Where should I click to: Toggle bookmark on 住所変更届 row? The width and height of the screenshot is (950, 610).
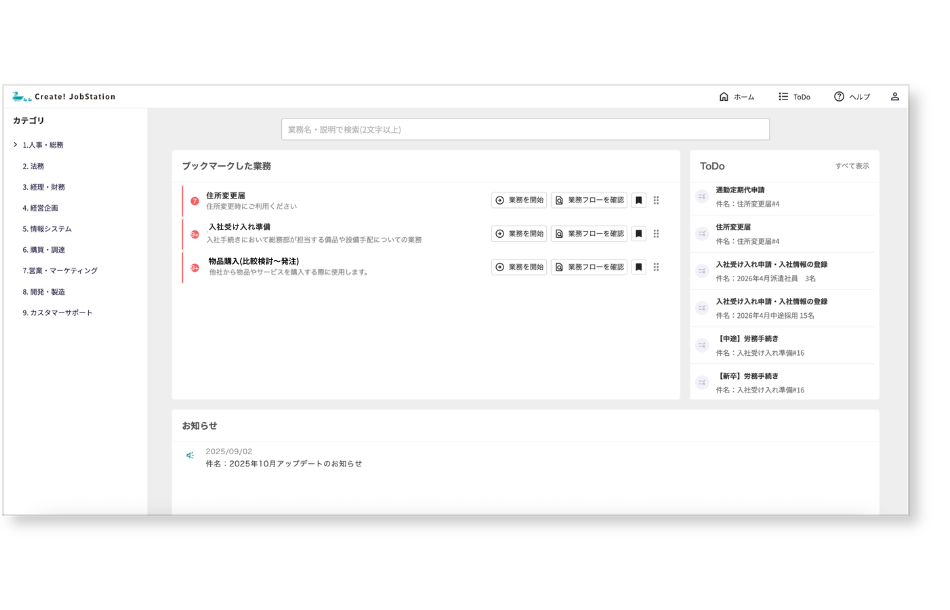639,201
